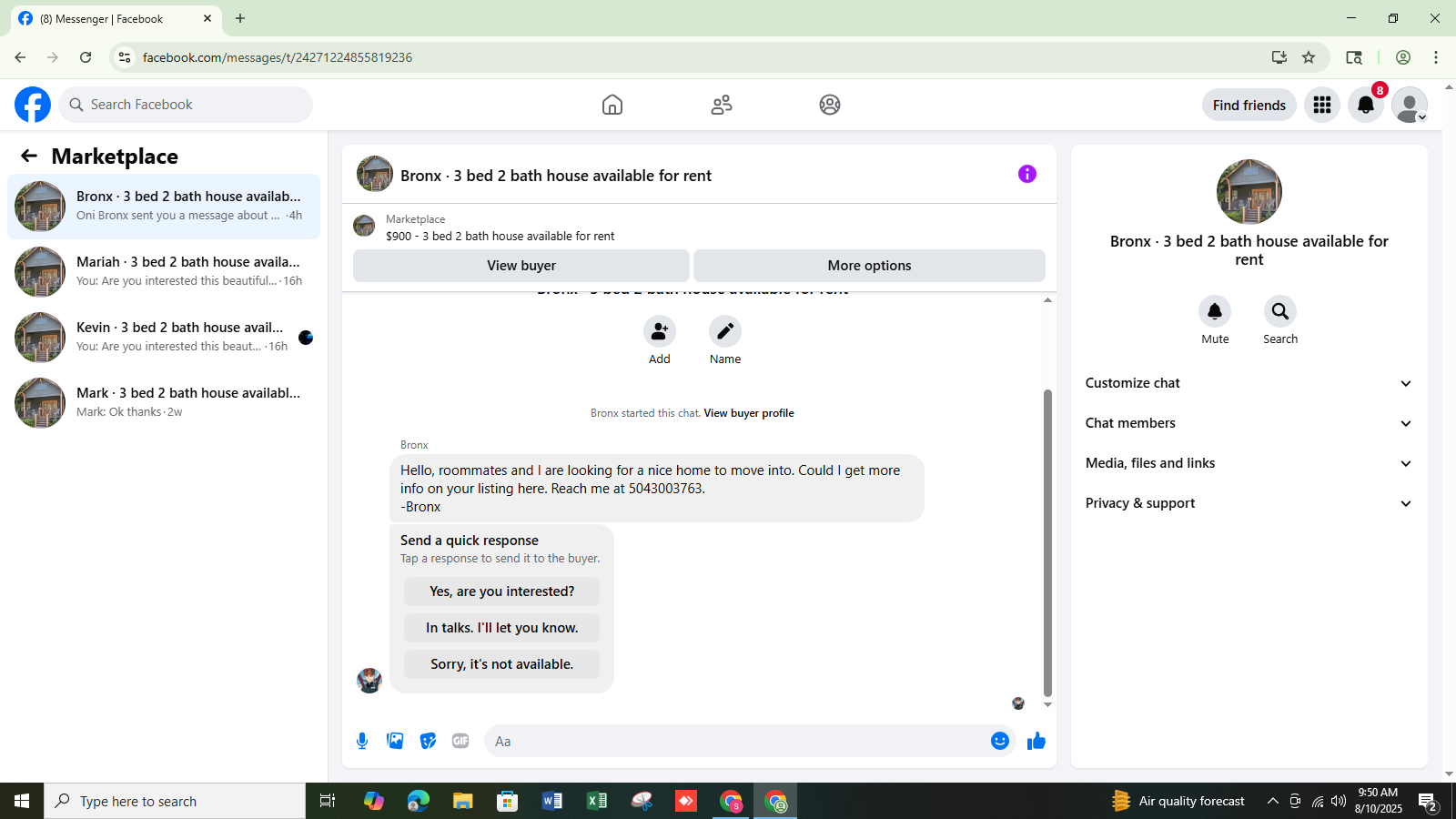Expand Customize chat section

(x=1249, y=383)
